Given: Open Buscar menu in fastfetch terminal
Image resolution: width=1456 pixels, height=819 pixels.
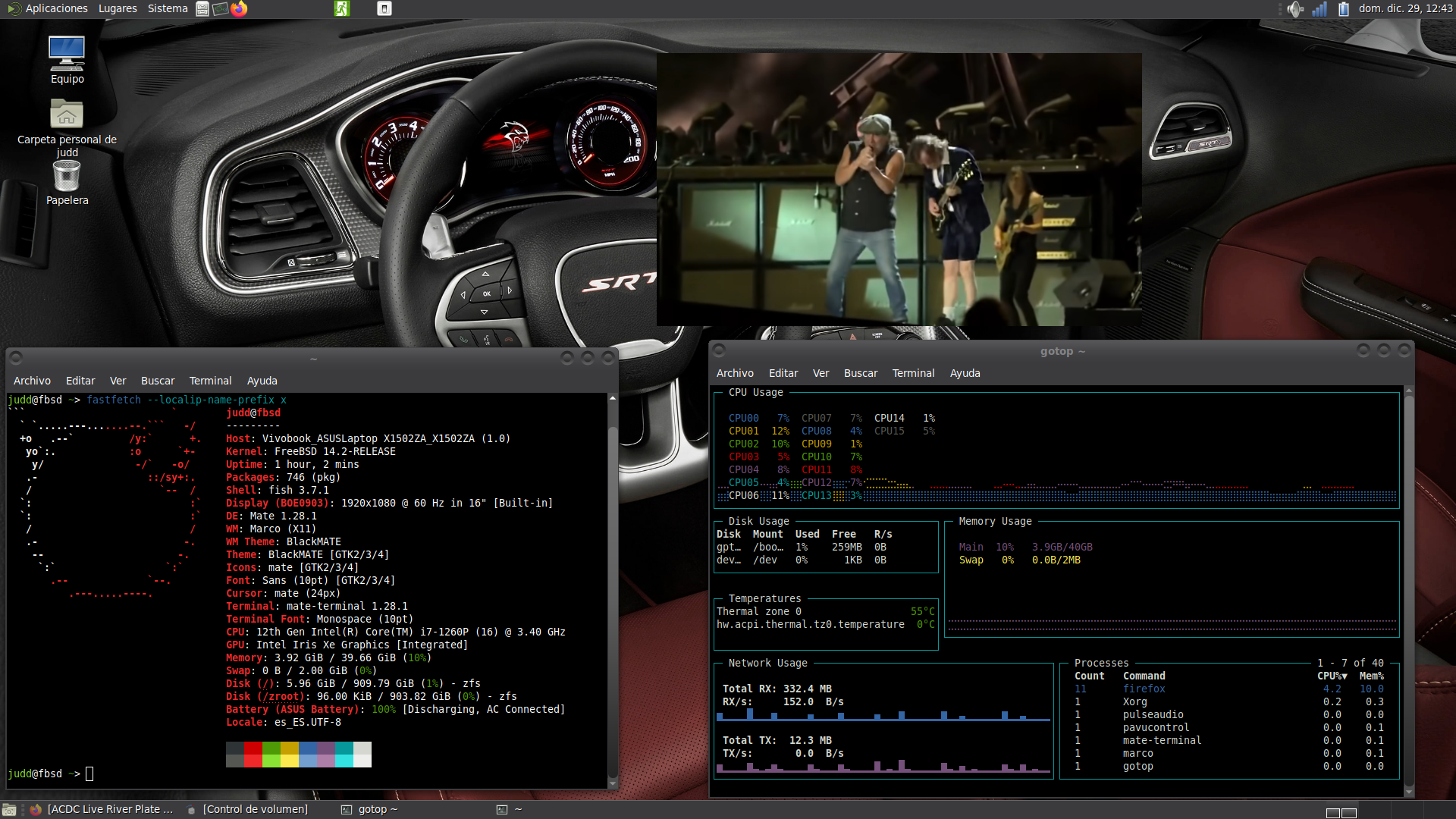Looking at the screenshot, I should point(158,381).
